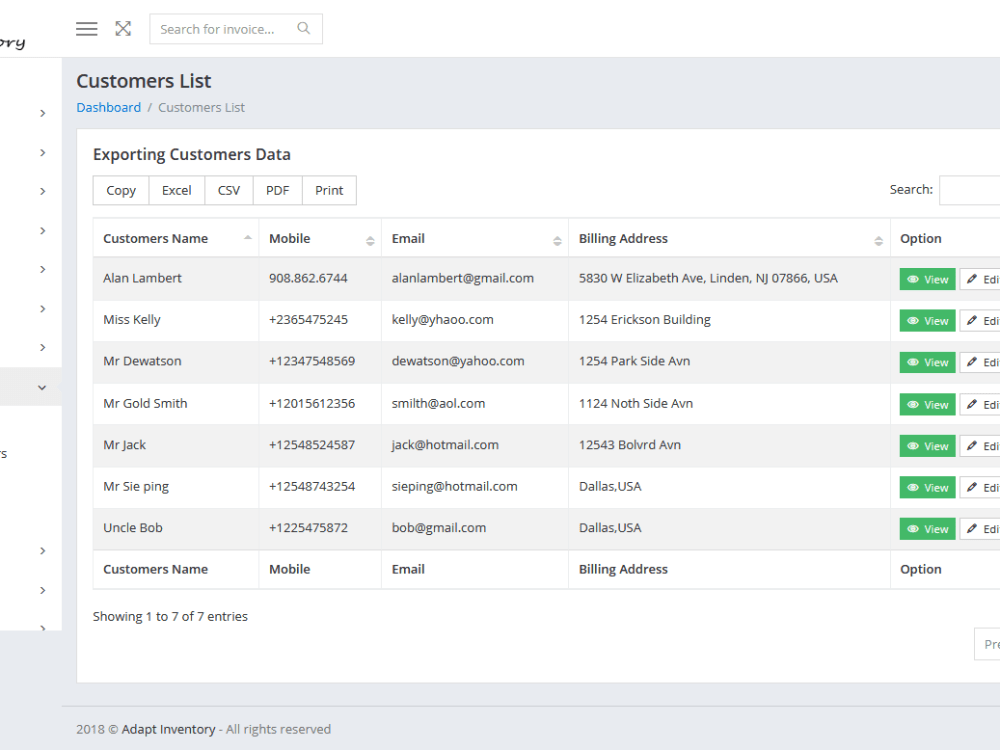Viewport: 1000px width, 750px height.
Task: Toggle the fullscreen expand icon
Action: tap(123, 29)
